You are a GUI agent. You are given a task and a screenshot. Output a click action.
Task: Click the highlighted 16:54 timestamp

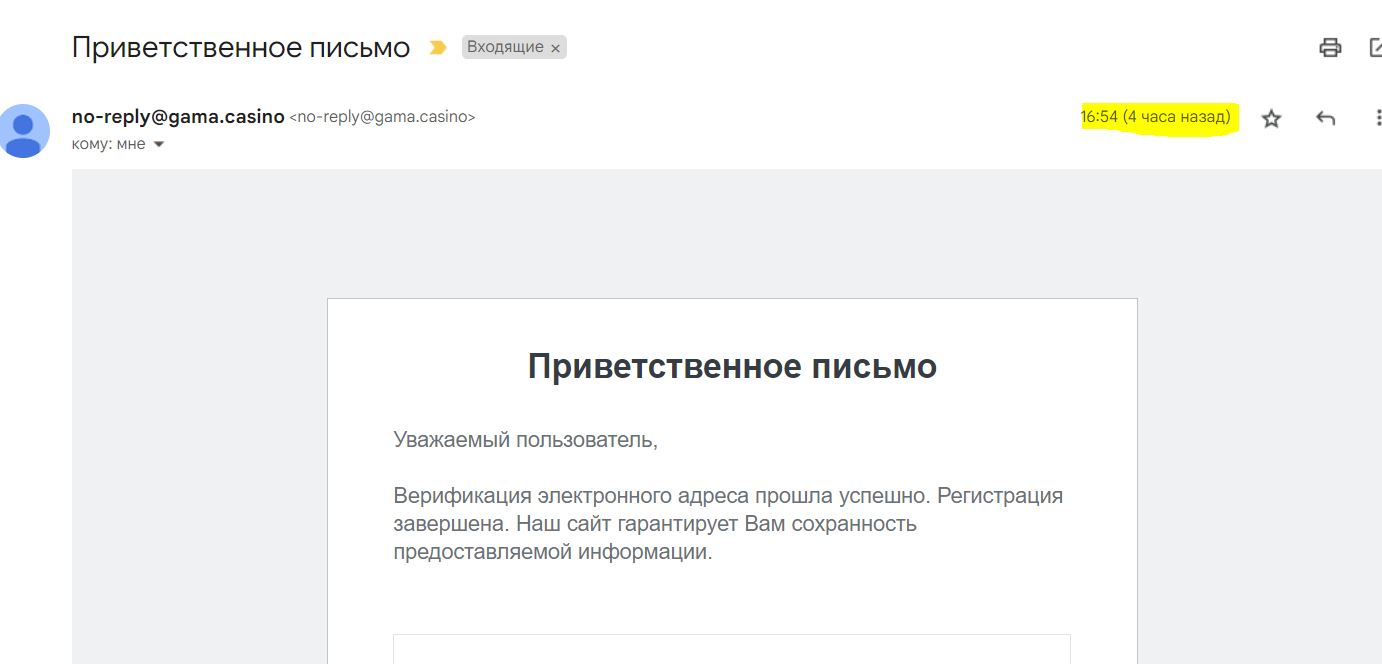coord(1155,117)
